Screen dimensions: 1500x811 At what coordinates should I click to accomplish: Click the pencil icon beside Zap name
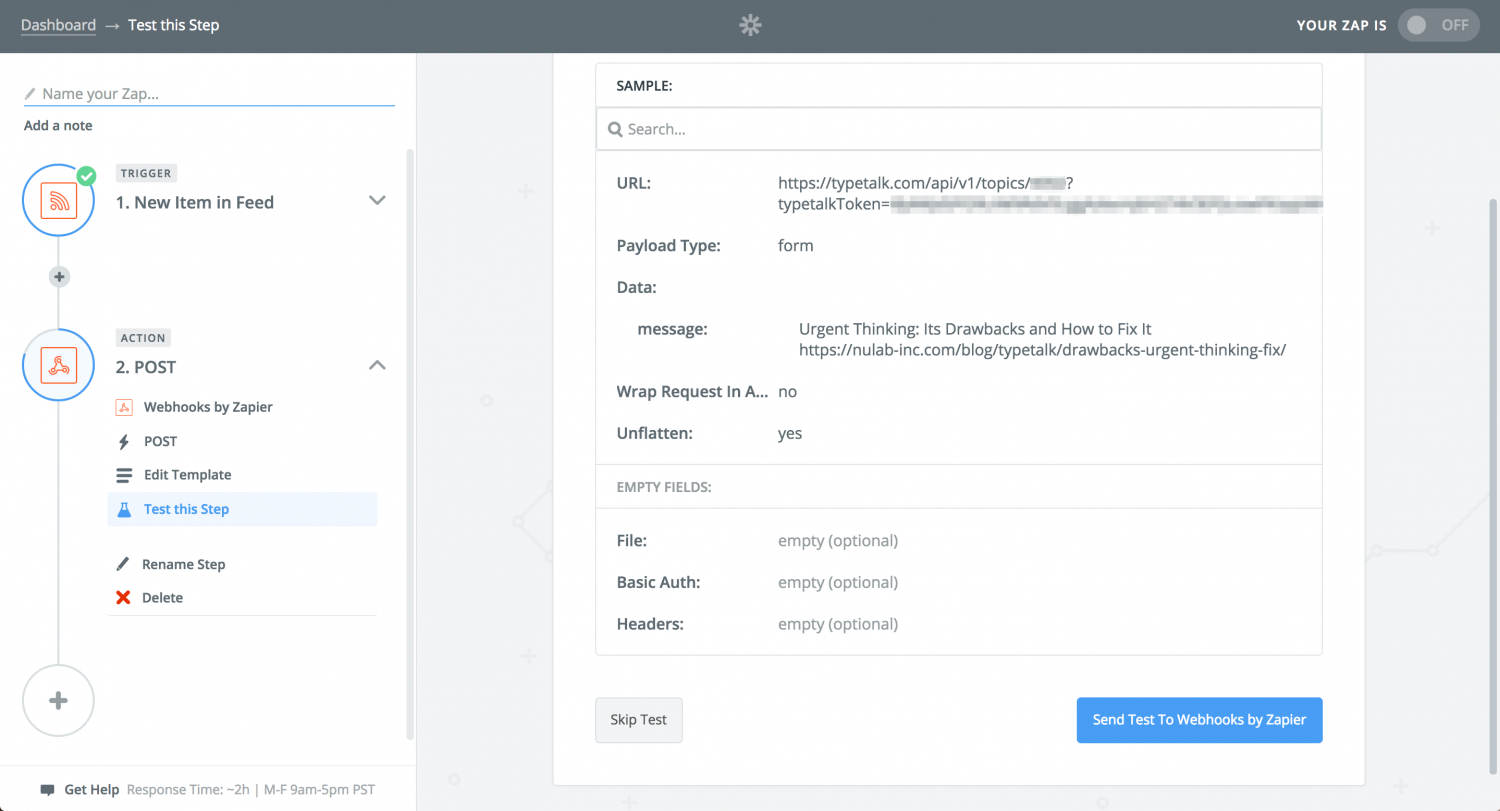coord(30,94)
